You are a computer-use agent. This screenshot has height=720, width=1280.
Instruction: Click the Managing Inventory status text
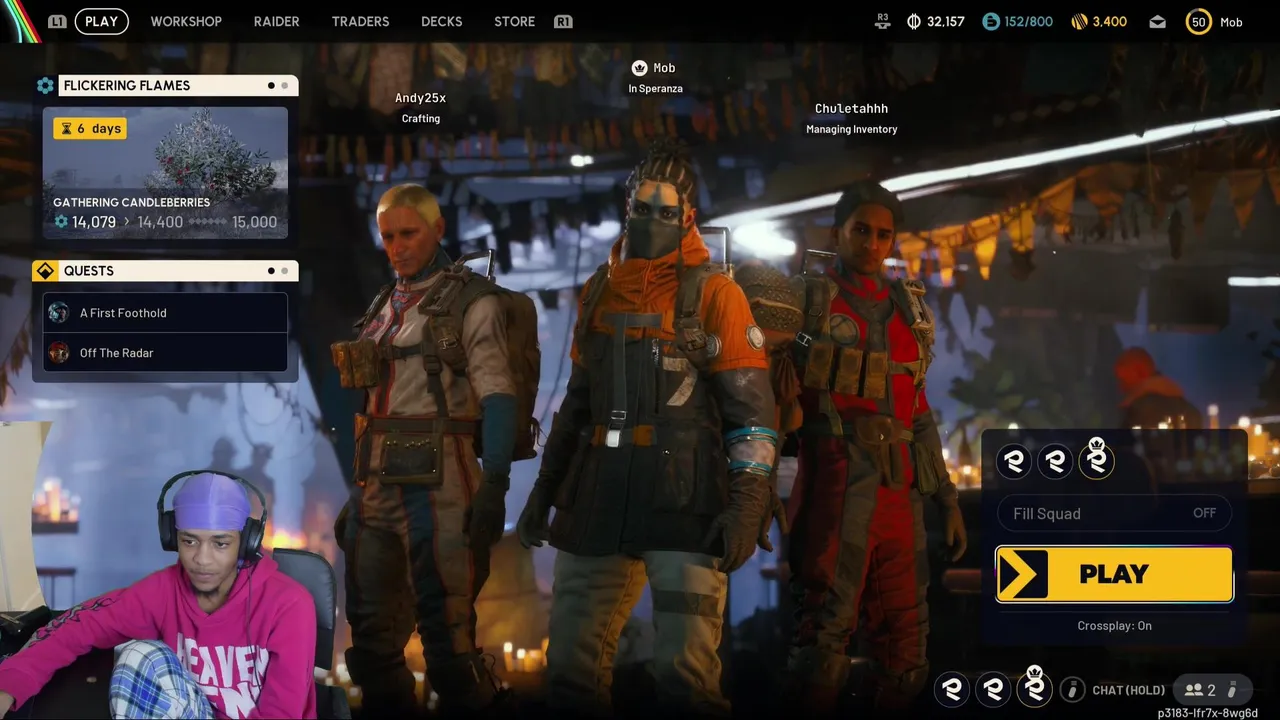coord(852,129)
